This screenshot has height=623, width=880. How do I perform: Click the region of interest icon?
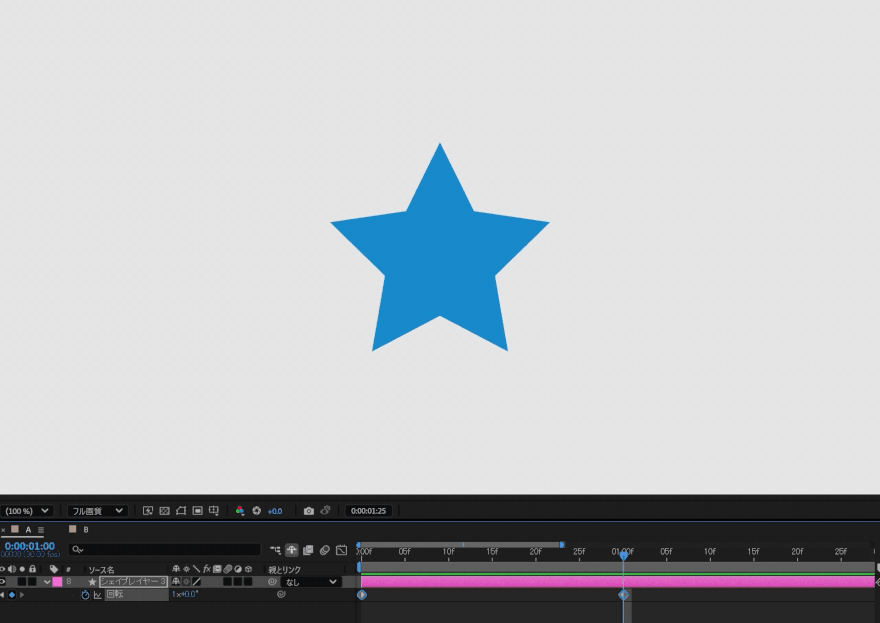(x=197, y=511)
